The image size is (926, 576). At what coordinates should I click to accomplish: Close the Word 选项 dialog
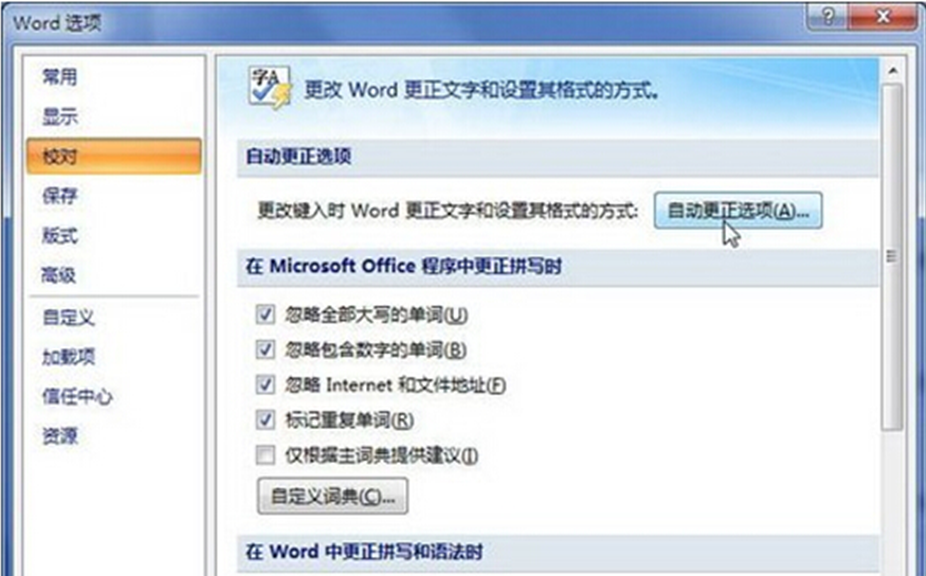tap(883, 17)
